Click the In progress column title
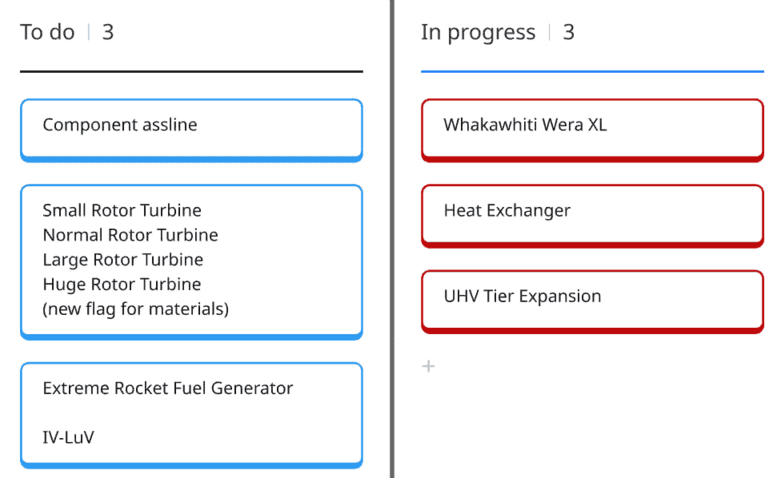 tap(478, 32)
